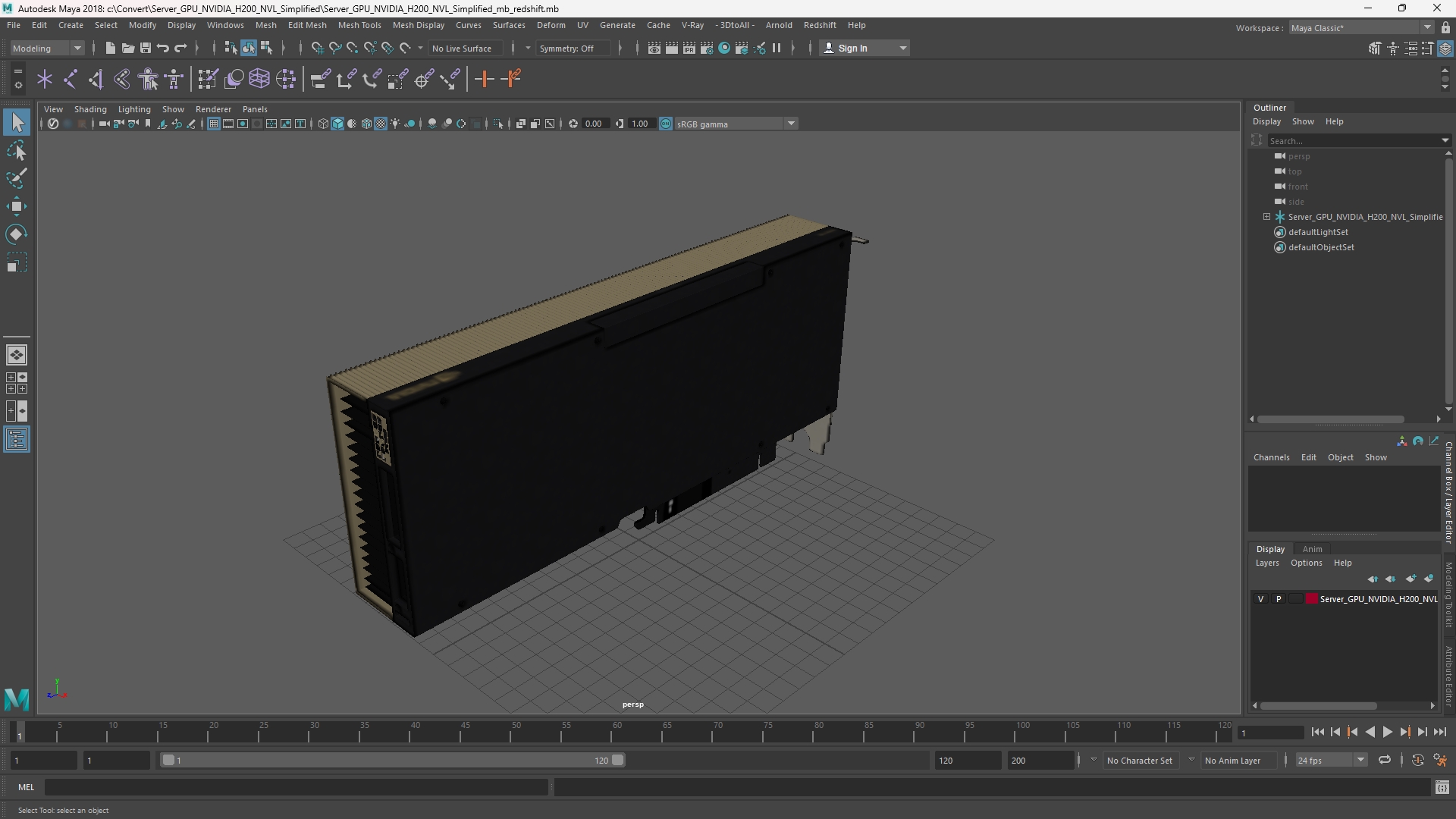Toggle textured display in the viewport toolbar
Viewport: 1456px width, 819px height.
coord(381,124)
